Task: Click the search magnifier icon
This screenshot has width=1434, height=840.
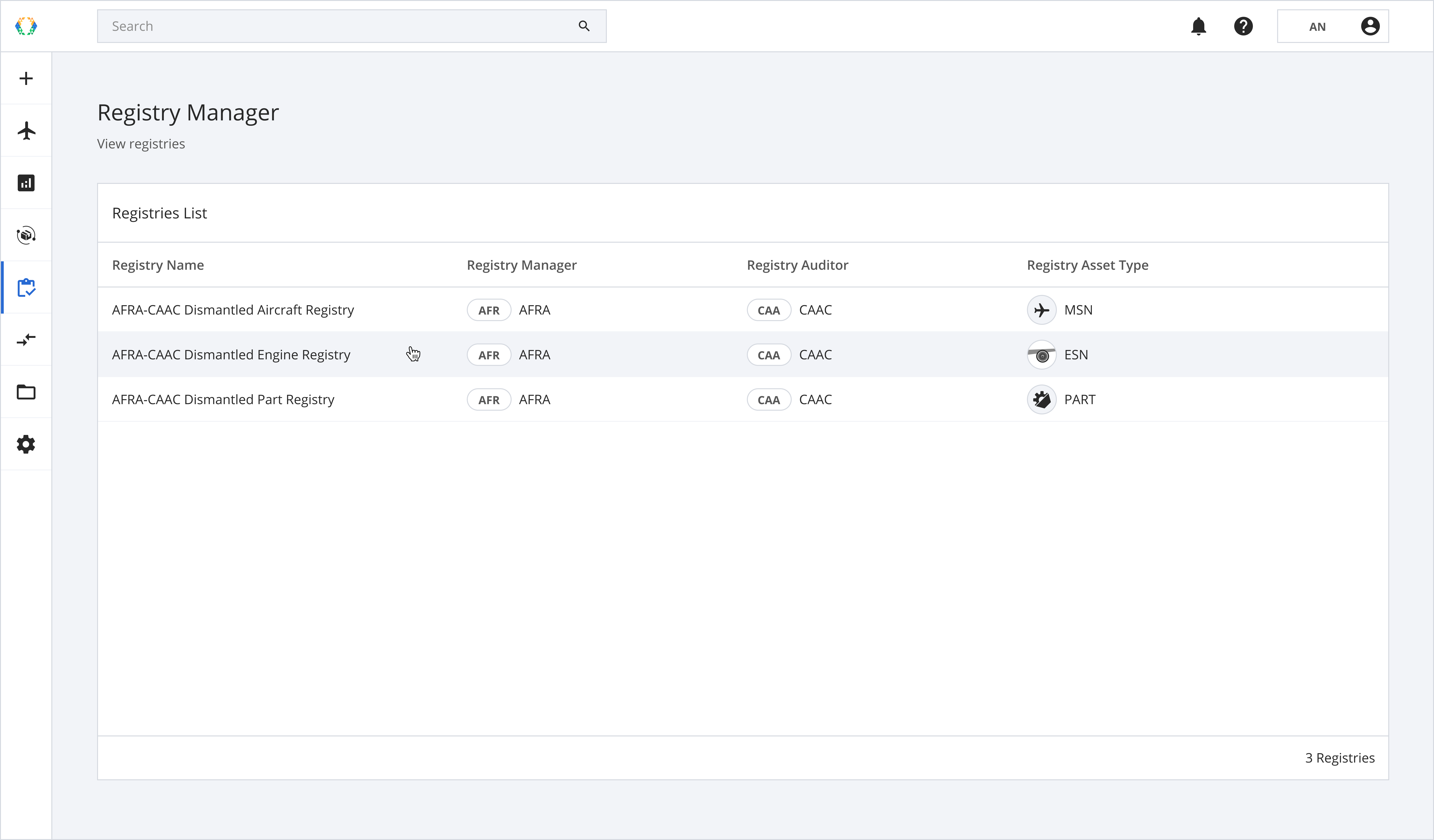Action: [584, 26]
